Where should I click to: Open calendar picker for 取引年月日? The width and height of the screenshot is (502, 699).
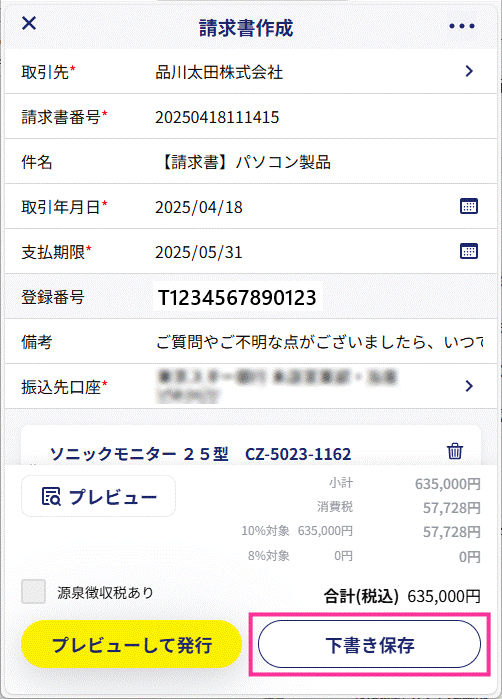click(469, 206)
